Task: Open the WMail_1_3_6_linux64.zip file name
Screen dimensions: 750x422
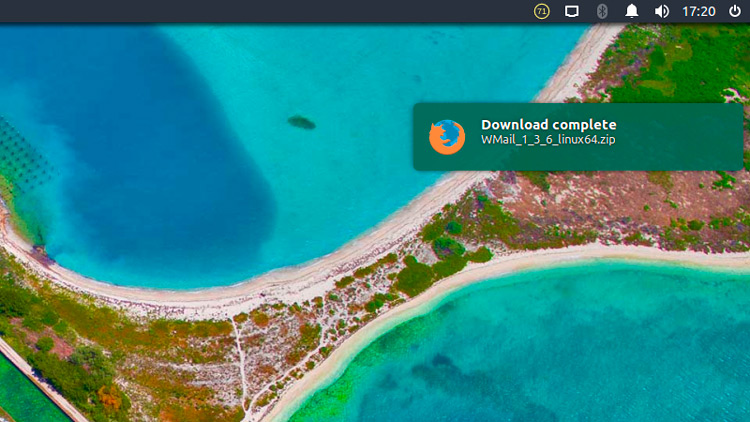Action: point(548,140)
